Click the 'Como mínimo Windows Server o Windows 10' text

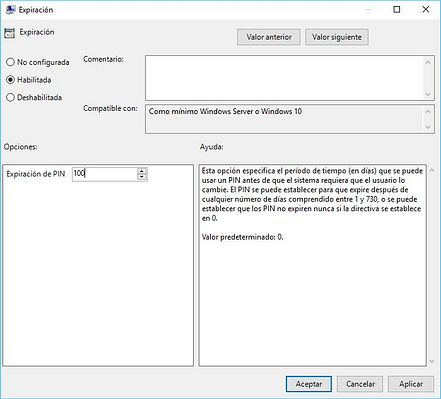(225, 111)
